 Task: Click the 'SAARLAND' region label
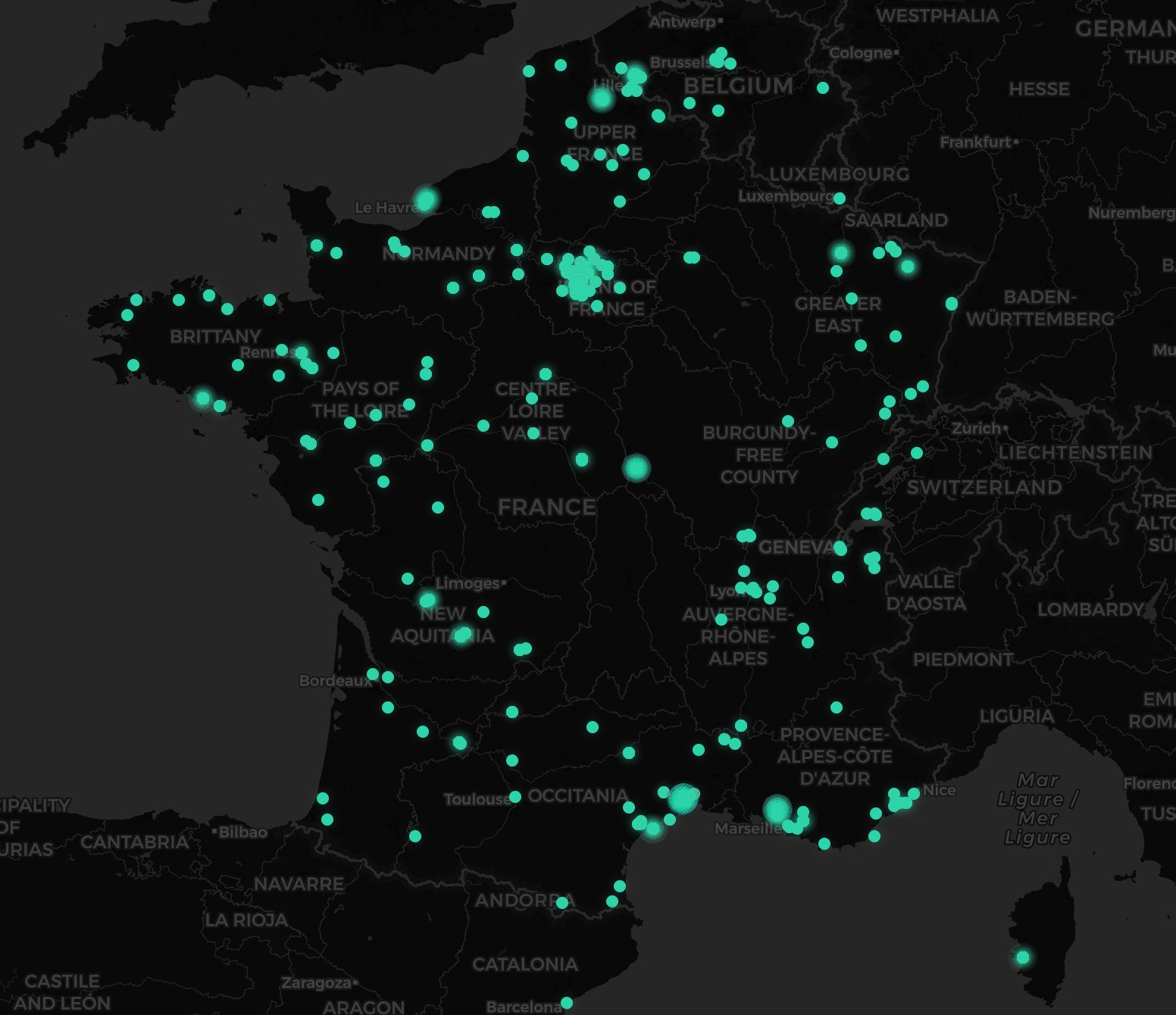896,220
